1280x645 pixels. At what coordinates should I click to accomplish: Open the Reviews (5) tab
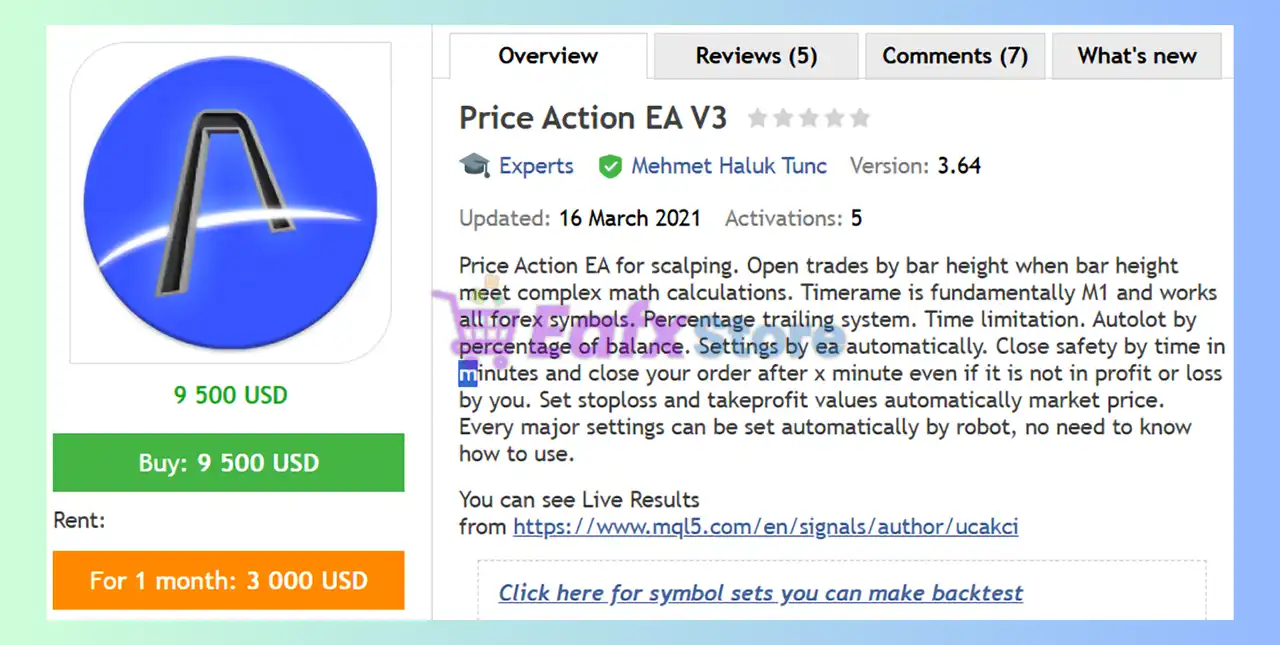[x=756, y=56]
